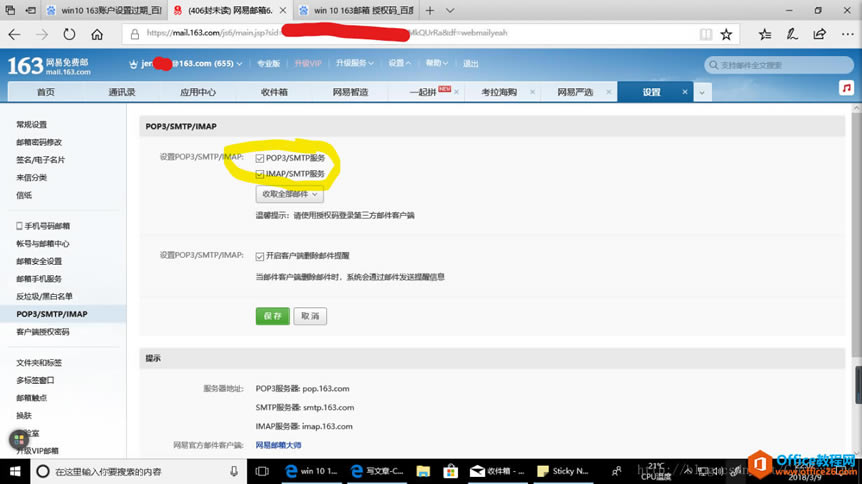The width and height of the screenshot is (862, 484).
Task: Click the 退出 logout link
Action: 471,64
